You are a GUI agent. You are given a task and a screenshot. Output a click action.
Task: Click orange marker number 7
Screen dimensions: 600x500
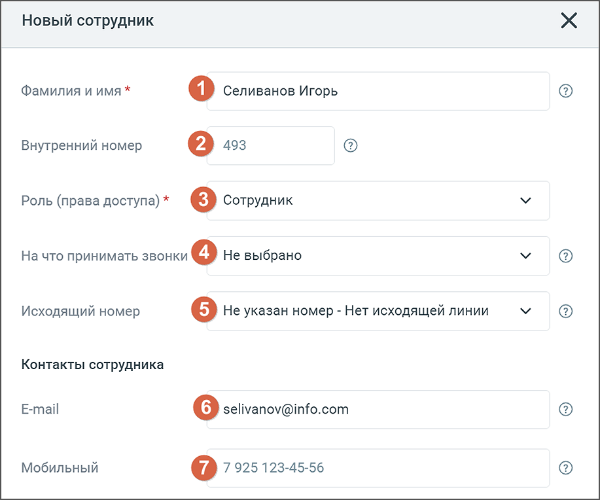pos(204,467)
